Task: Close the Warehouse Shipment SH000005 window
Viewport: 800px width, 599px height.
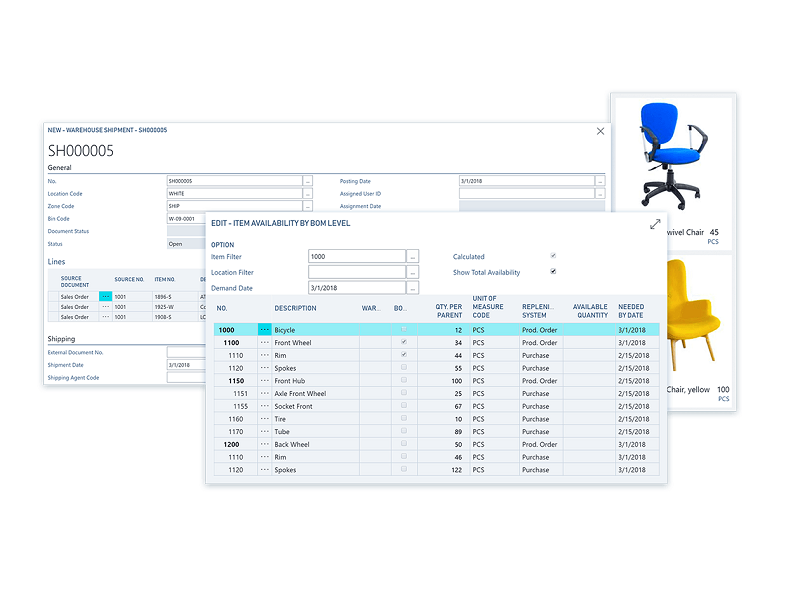Action: pyautogui.click(x=601, y=131)
